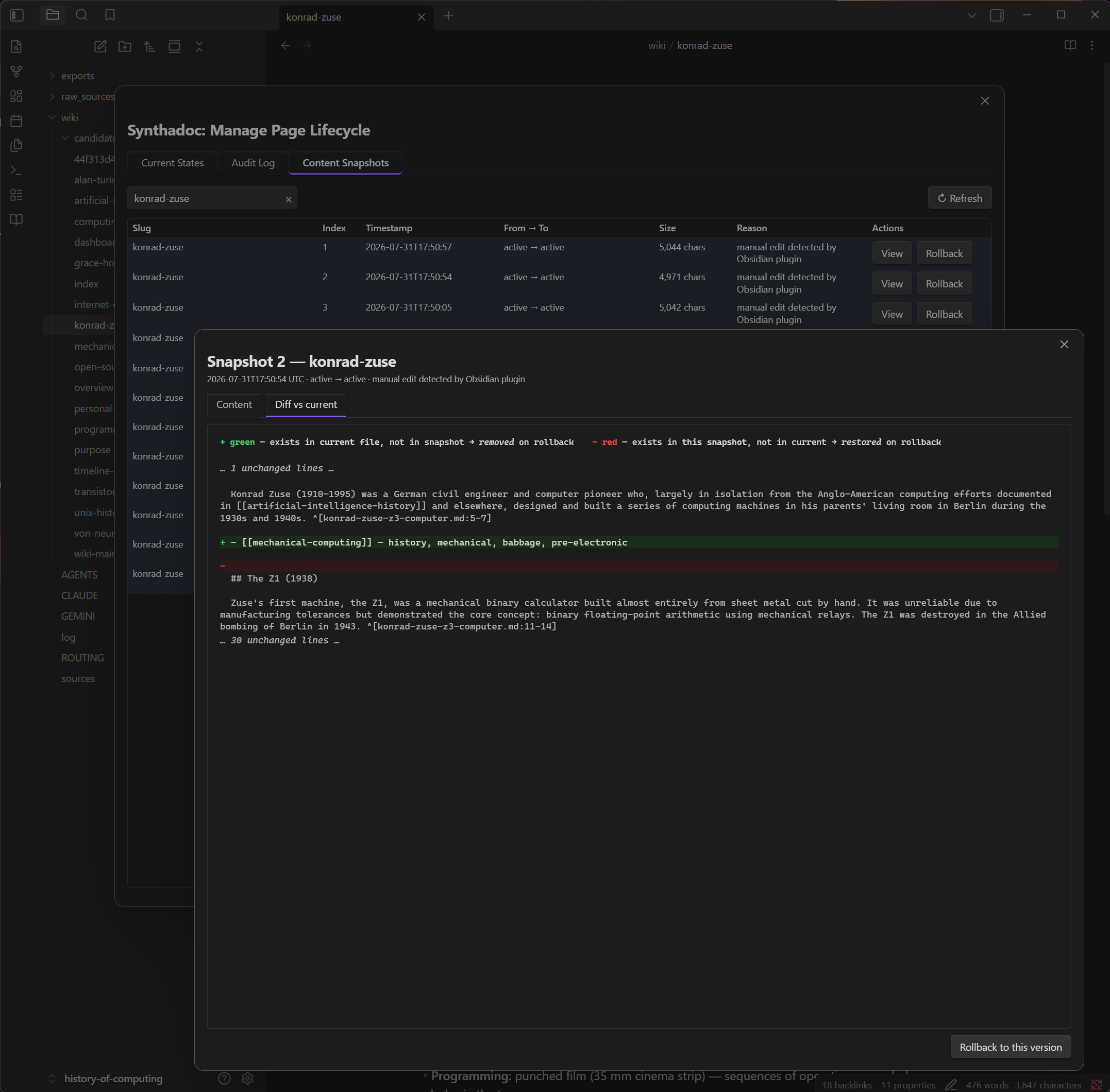
Task: Clear the konrad-zuse filter text
Action: point(289,199)
